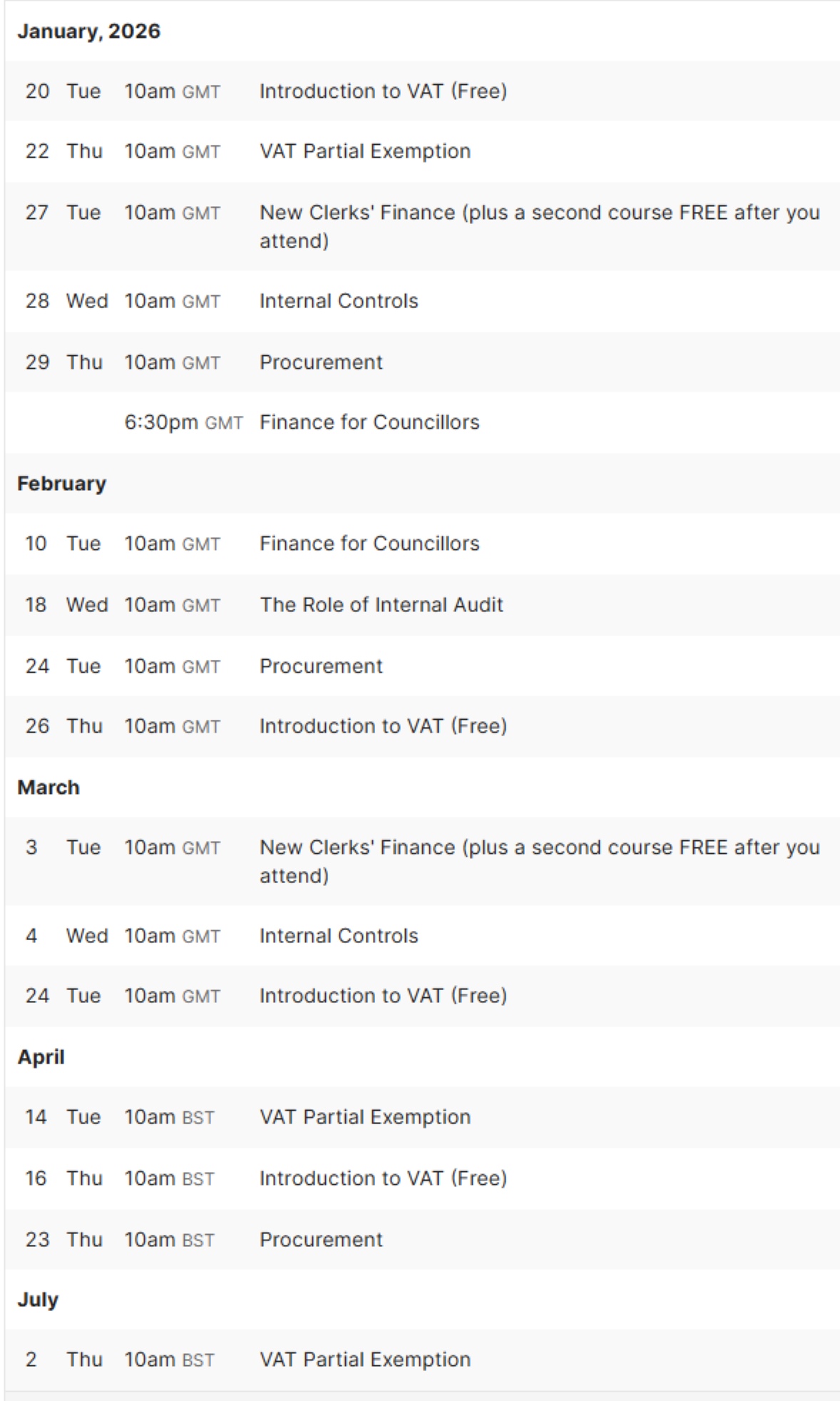Screen dimensions: 840x1401
Task: Open VAT Partial Exemption on 2 July
Action: click(364, 1360)
